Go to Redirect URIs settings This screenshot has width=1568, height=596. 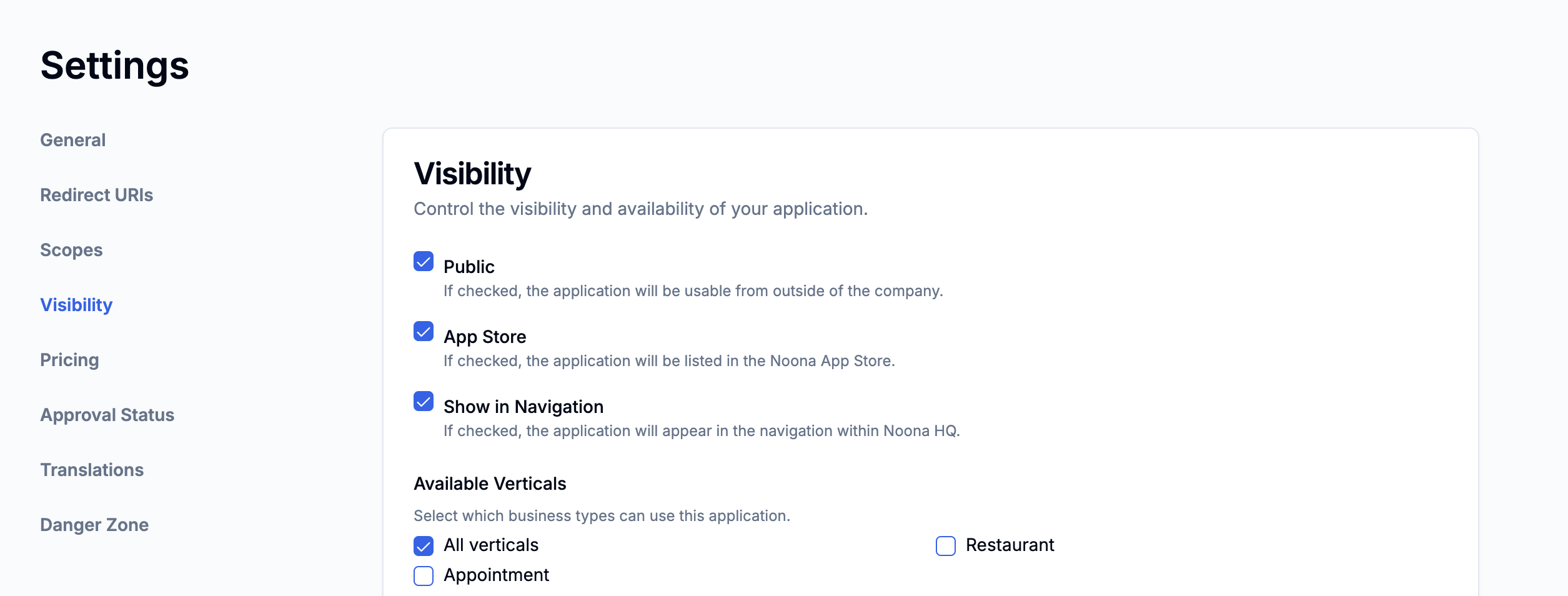pos(96,195)
